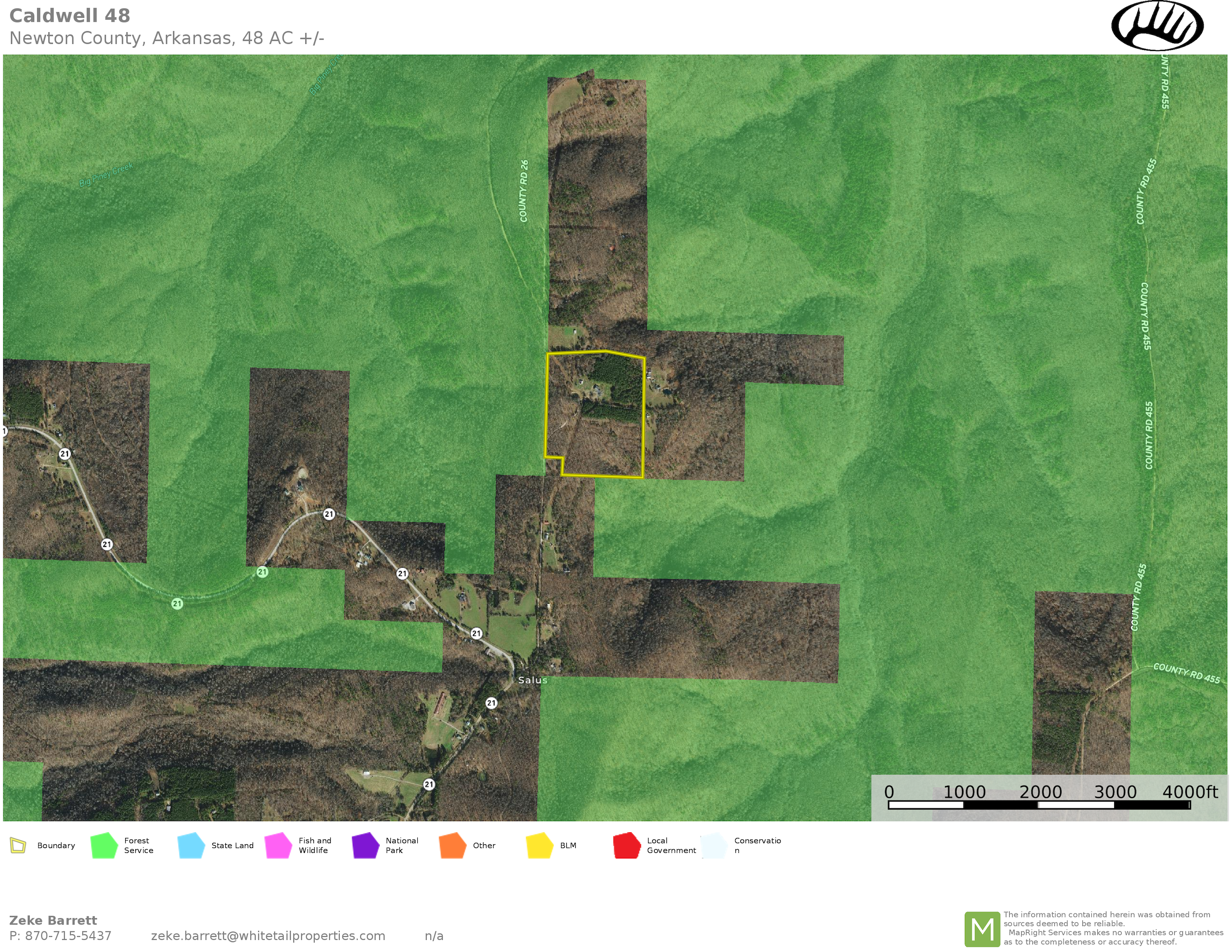Click the zeke.barrett email address

pos(268,936)
